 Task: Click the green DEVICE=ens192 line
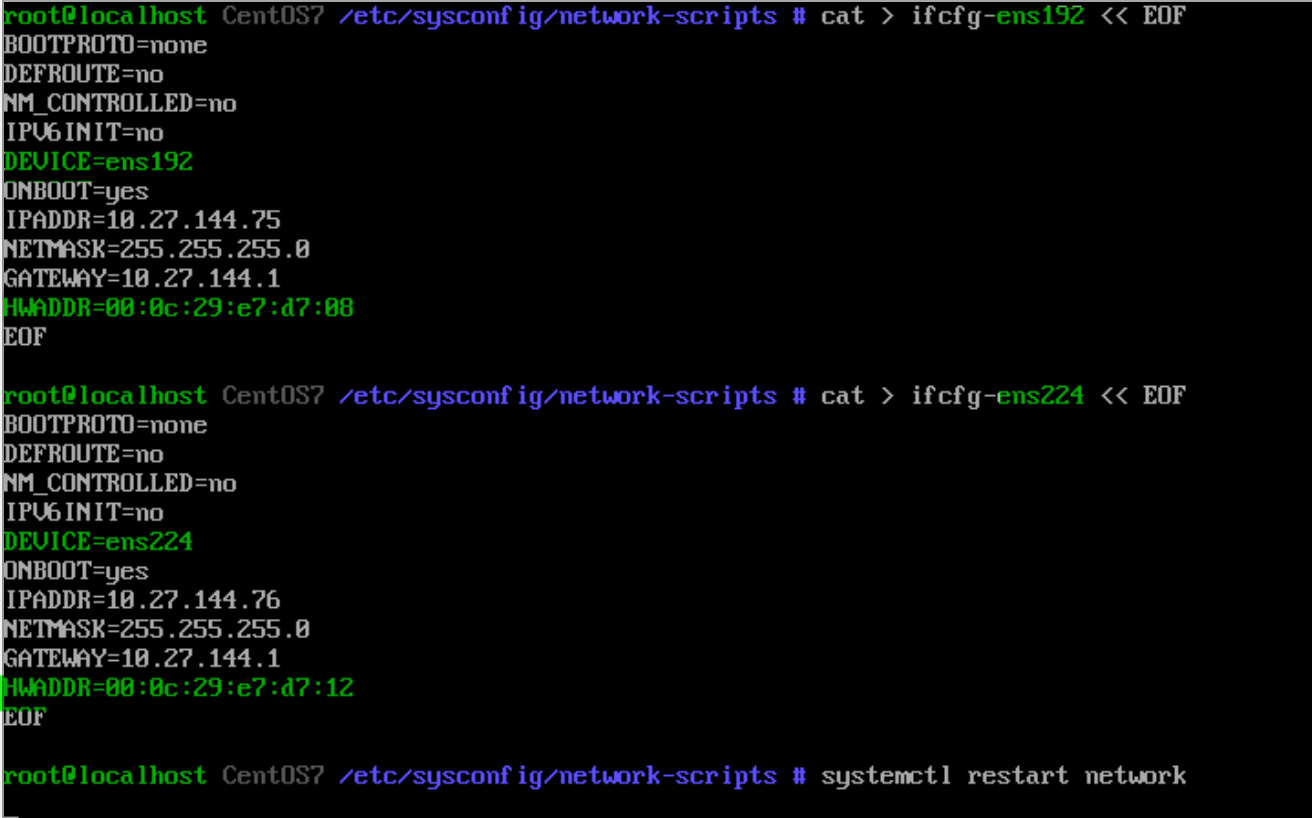pos(98,162)
